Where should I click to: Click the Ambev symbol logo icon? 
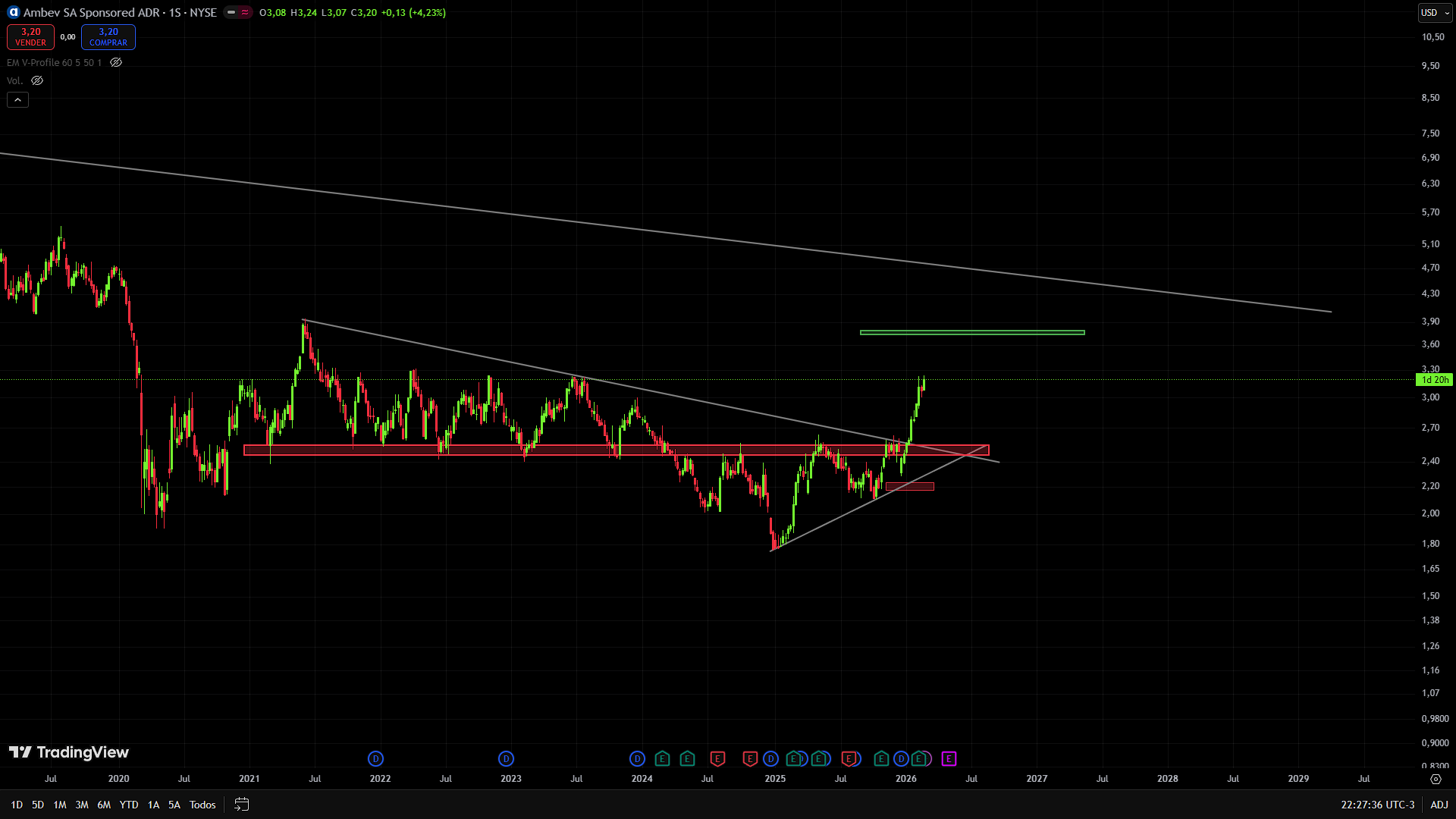point(13,12)
